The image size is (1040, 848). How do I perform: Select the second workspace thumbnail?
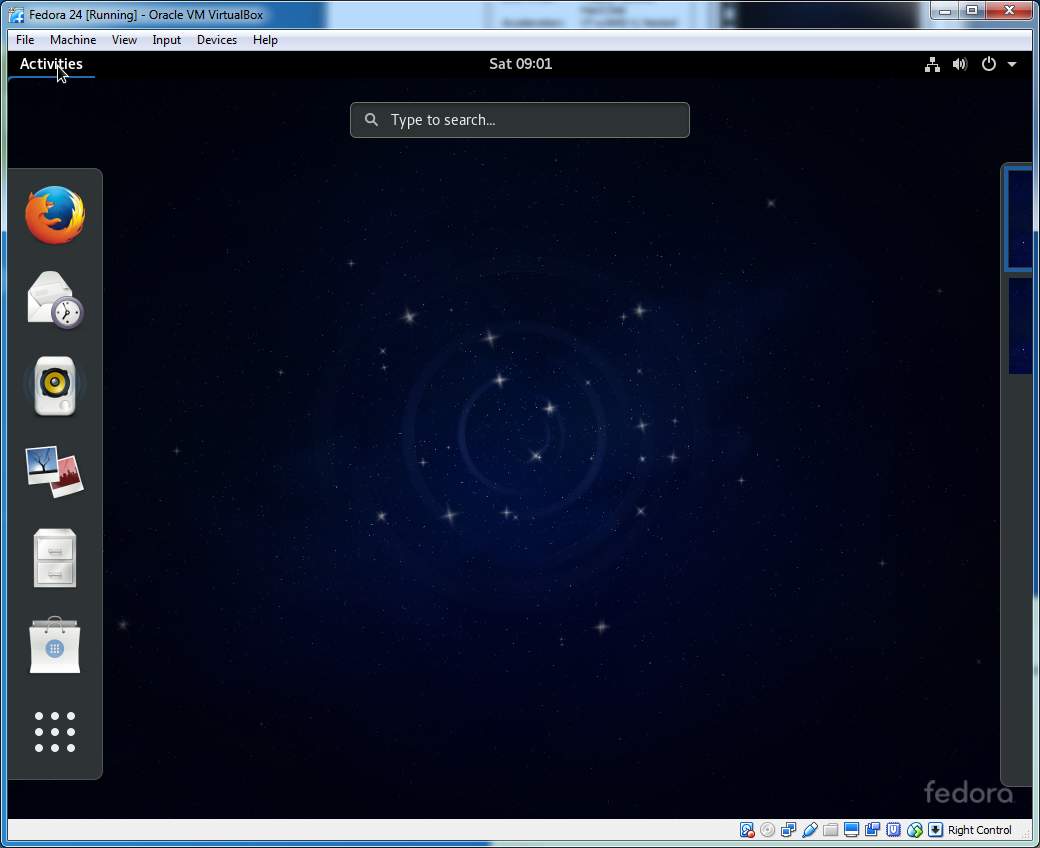coord(1020,326)
